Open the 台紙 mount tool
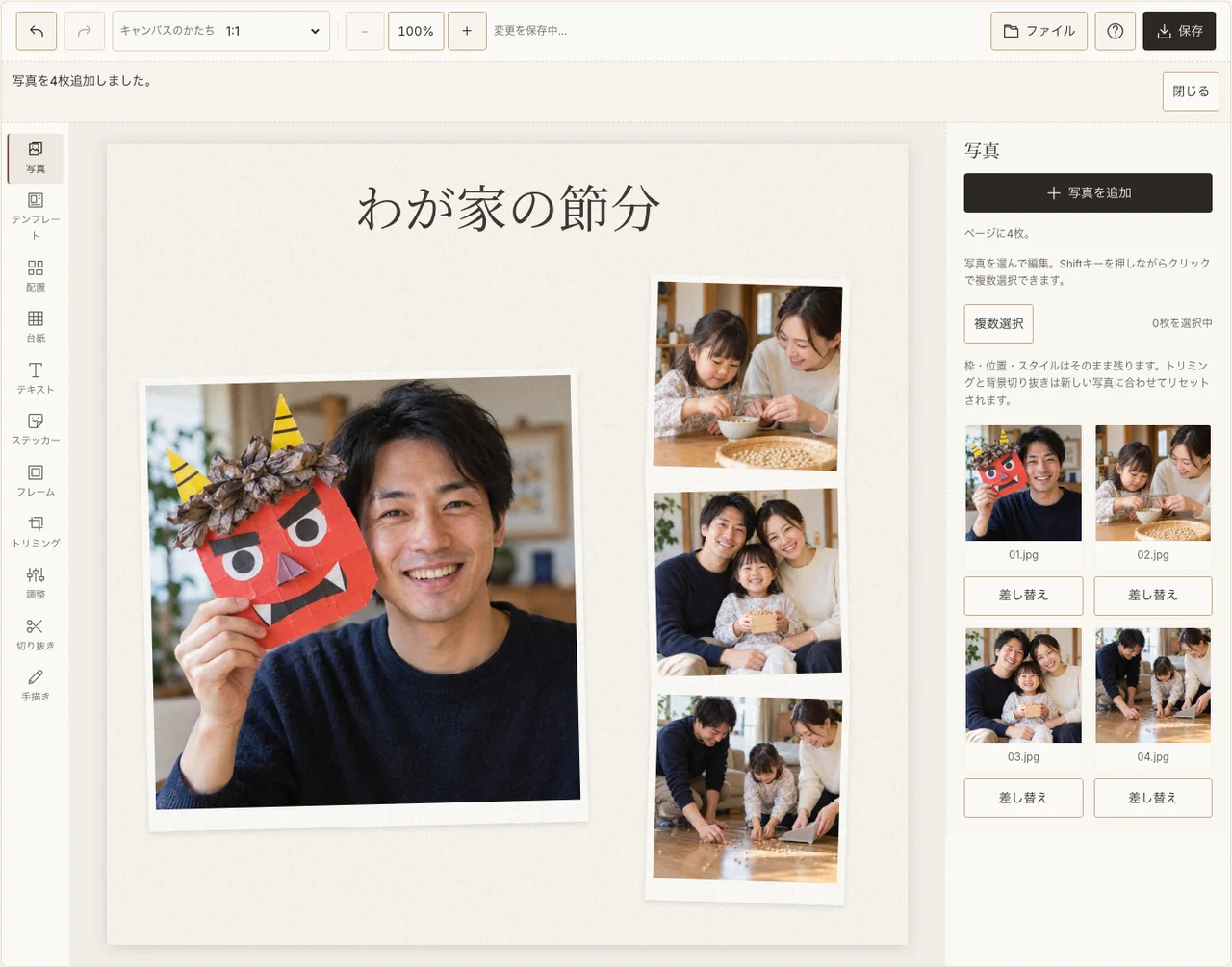This screenshot has width=1232, height=967. click(36, 326)
